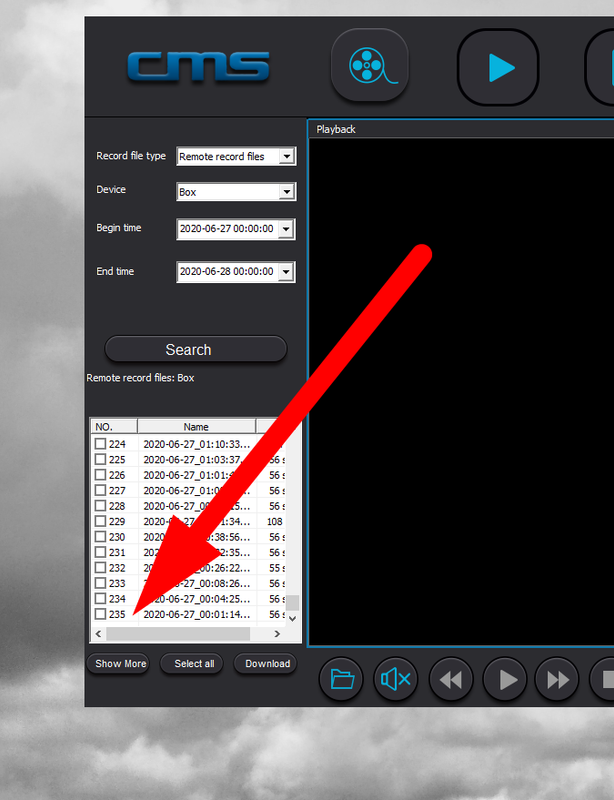
Task: Select file 2020-06-27_01:10:33 in list
Action: click(x=197, y=444)
